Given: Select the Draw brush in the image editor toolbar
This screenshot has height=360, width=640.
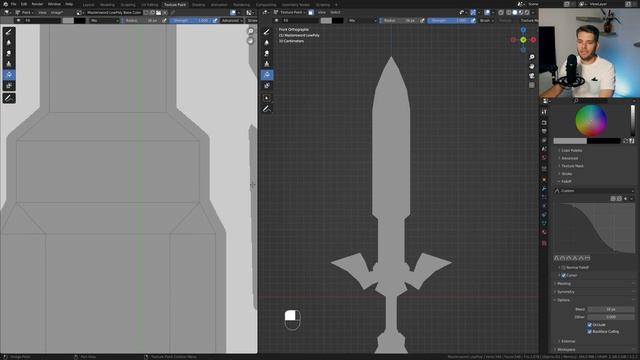Looking at the screenshot, I should coord(9,32).
